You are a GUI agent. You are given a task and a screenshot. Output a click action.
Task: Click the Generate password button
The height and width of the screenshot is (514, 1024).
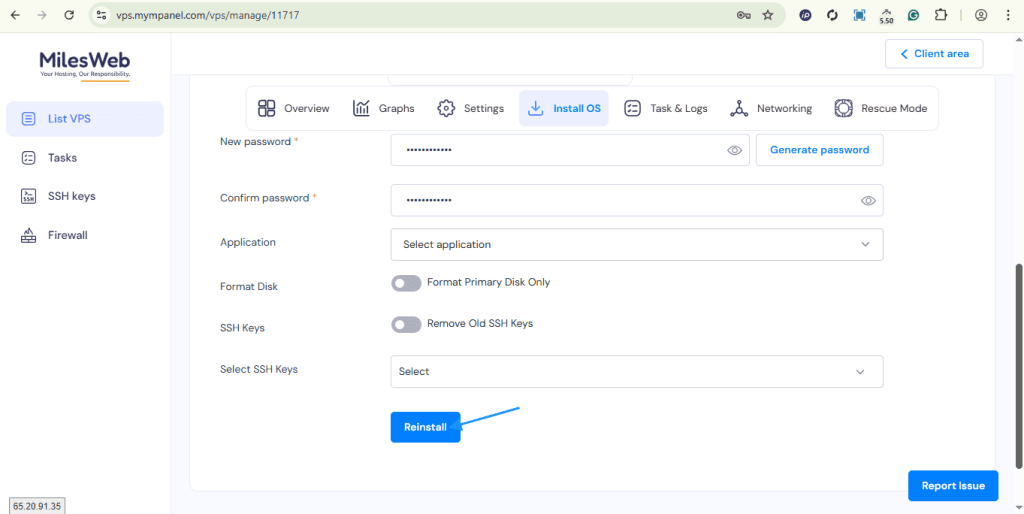click(819, 150)
